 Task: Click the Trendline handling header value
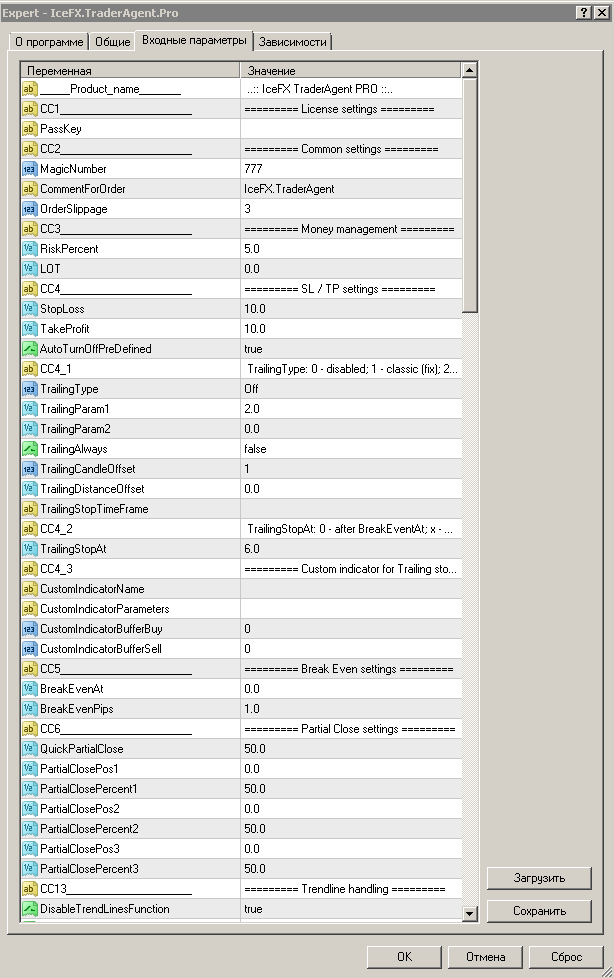coord(345,889)
